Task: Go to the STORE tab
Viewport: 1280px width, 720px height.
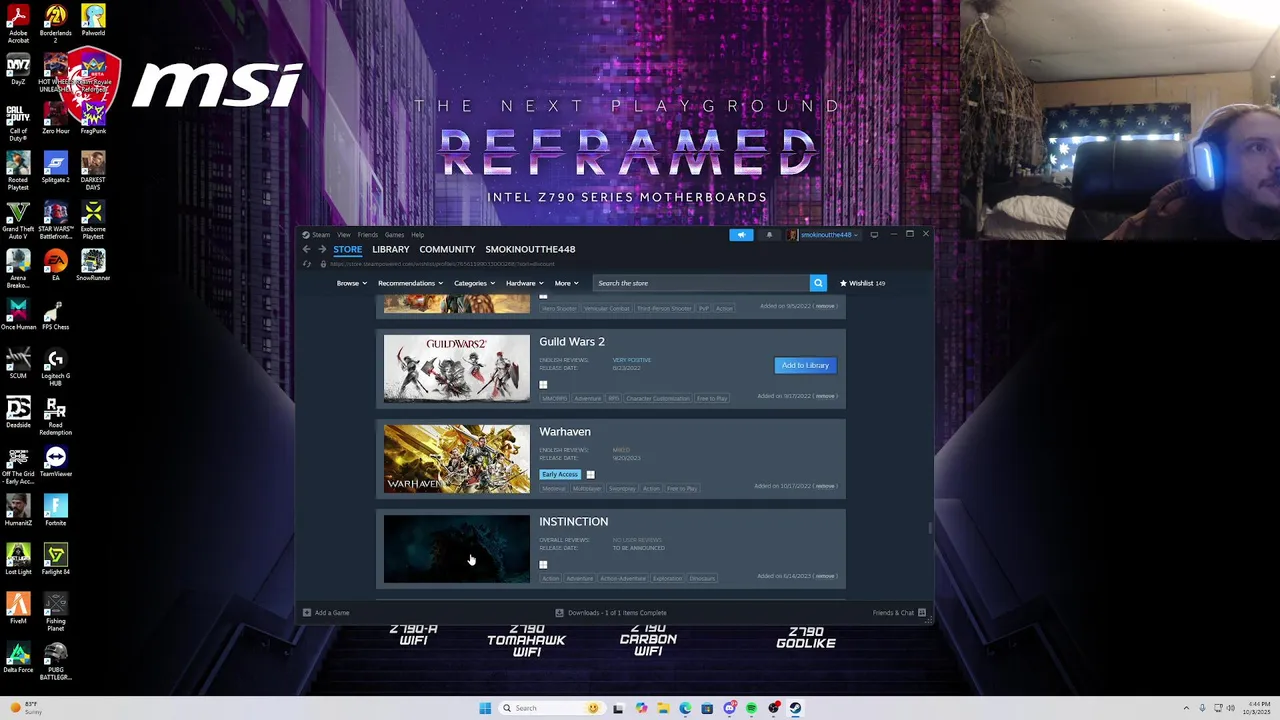Action: point(348,249)
